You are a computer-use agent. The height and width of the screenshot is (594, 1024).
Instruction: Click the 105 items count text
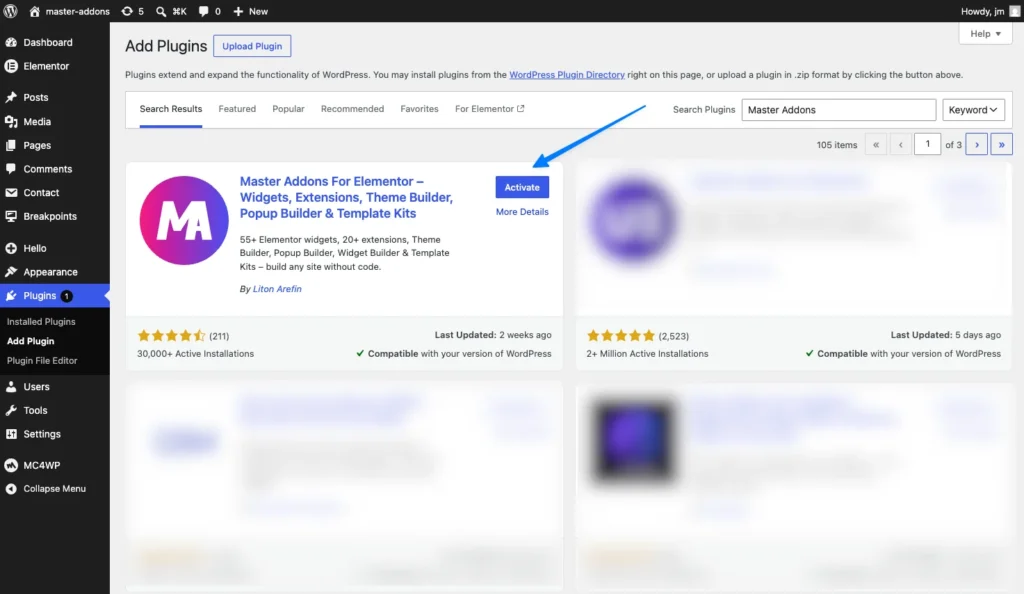point(837,145)
